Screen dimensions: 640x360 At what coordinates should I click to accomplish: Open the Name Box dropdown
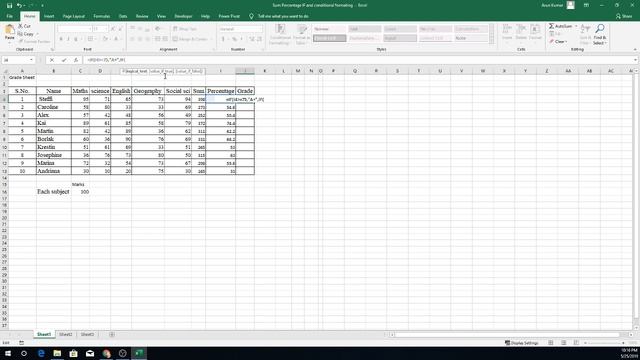tap(31, 60)
